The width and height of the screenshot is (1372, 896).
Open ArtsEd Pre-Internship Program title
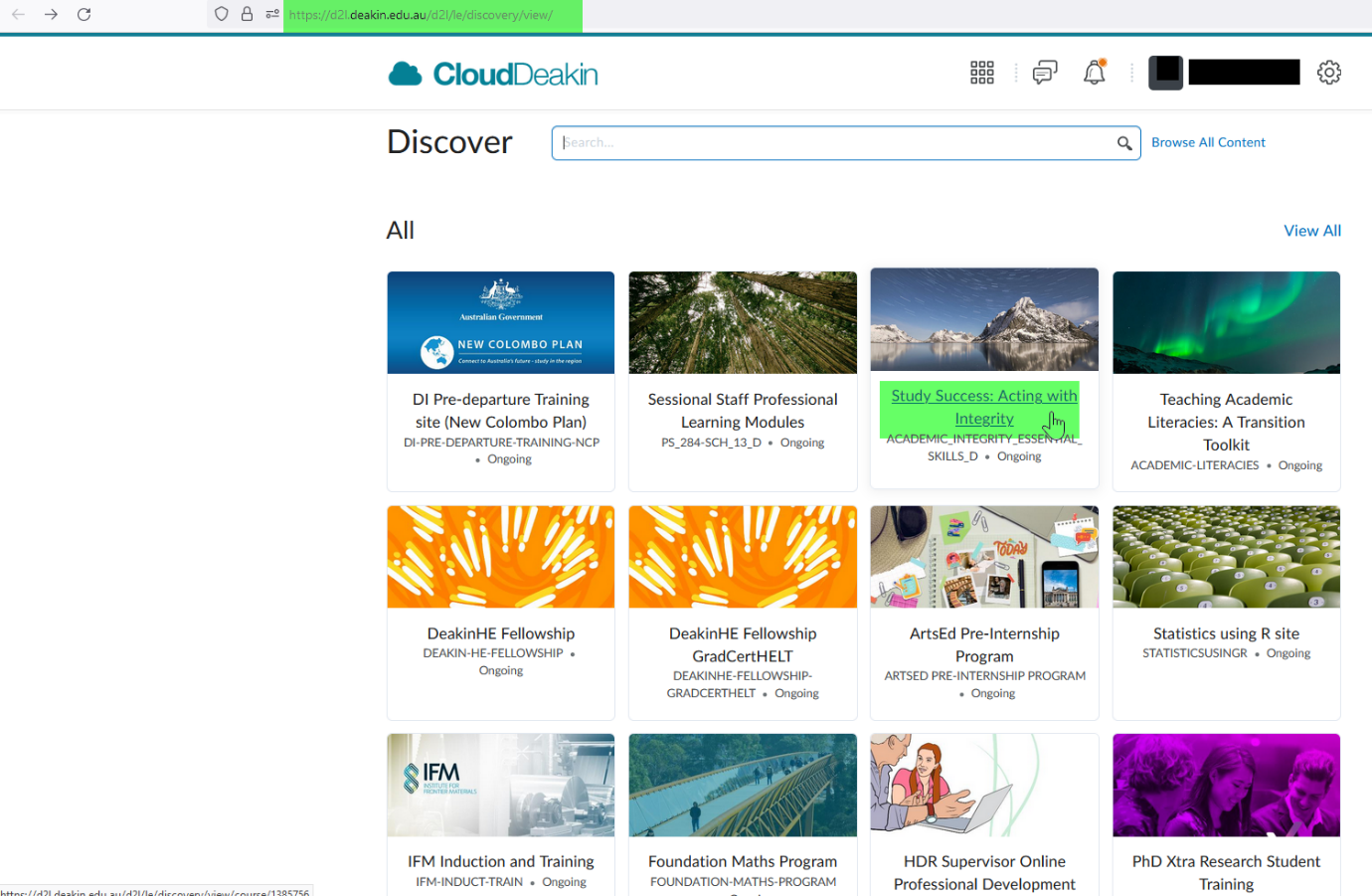[984, 644]
